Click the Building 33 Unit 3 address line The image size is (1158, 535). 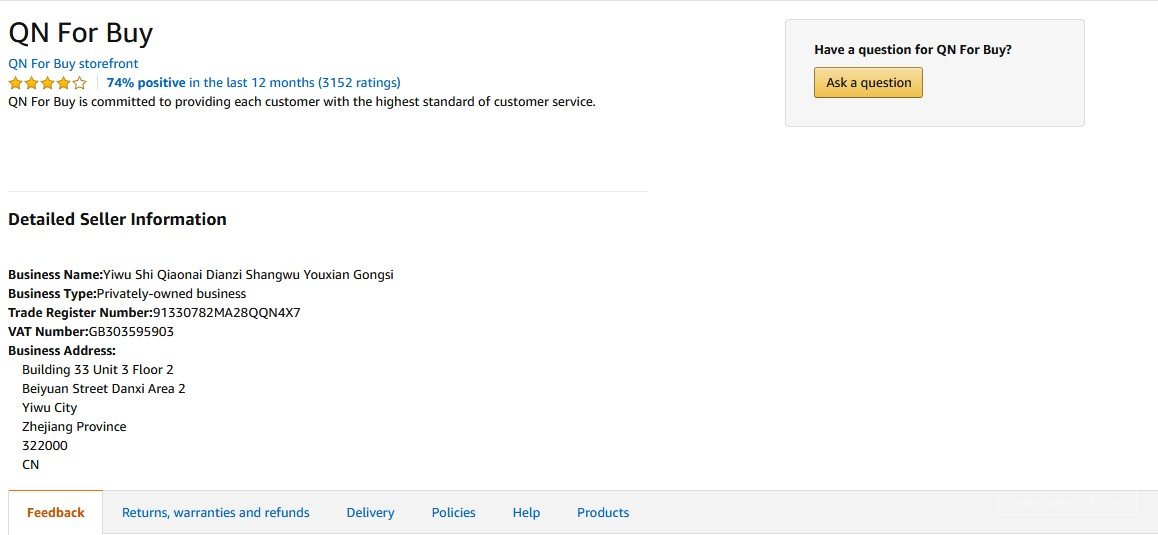point(98,370)
